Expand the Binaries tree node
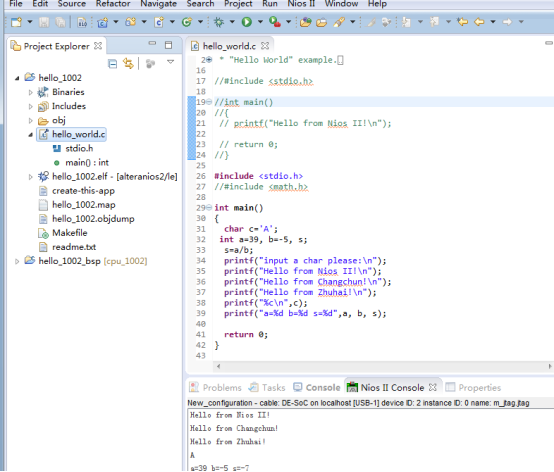The height and width of the screenshot is (472, 554). pyautogui.click(x=30, y=92)
